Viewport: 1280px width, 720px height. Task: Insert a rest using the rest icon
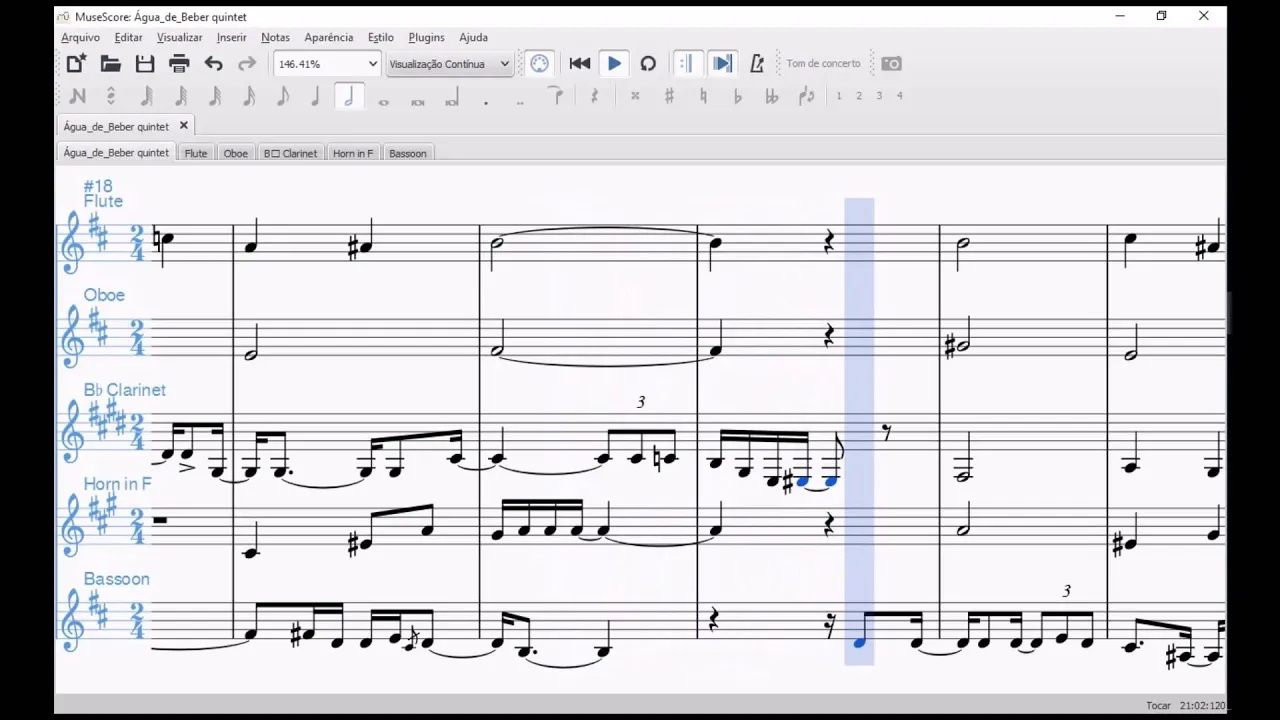click(594, 96)
